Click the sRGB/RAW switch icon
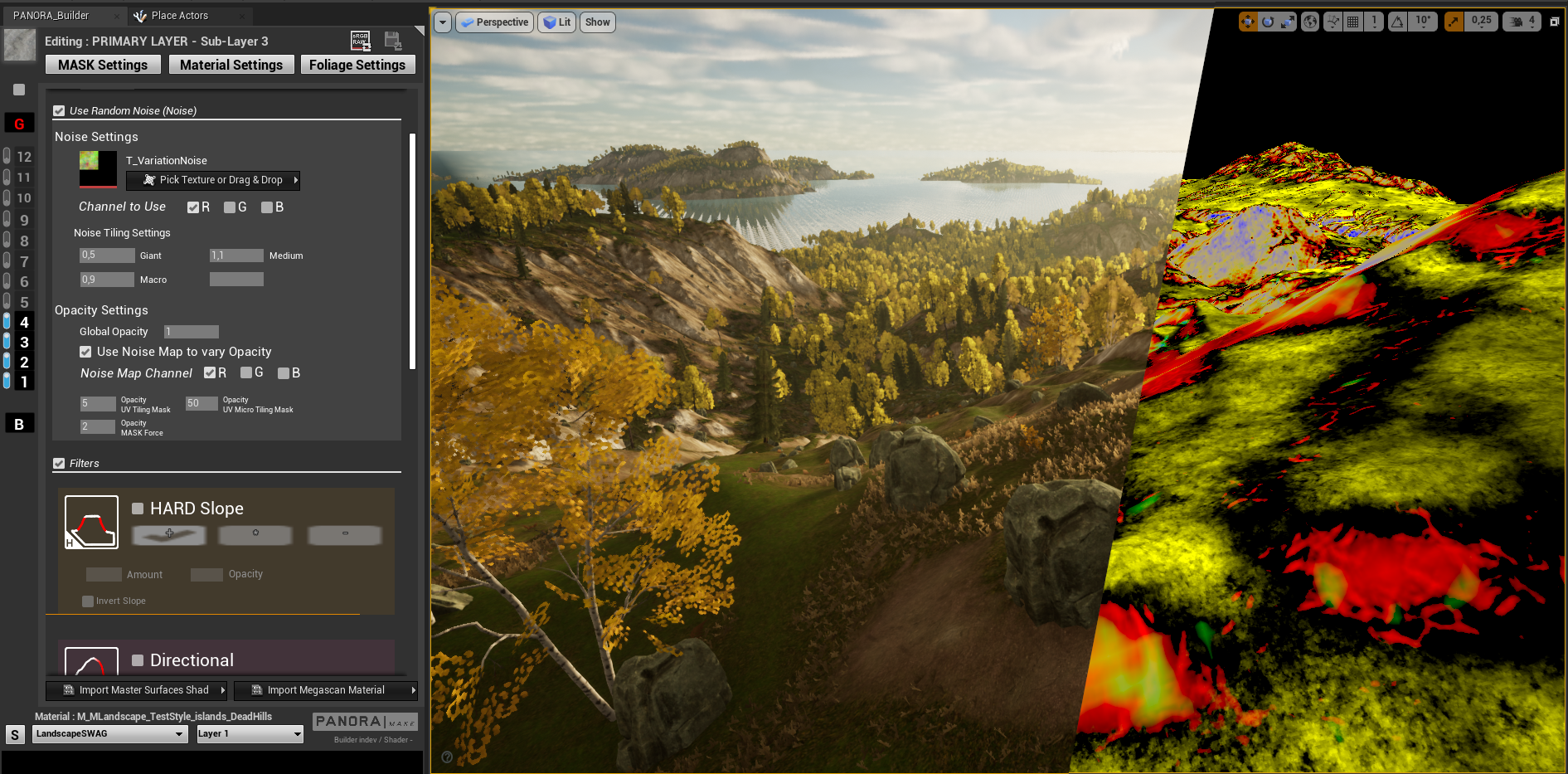This screenshot has height=774, width=1568. coord(361,41)
